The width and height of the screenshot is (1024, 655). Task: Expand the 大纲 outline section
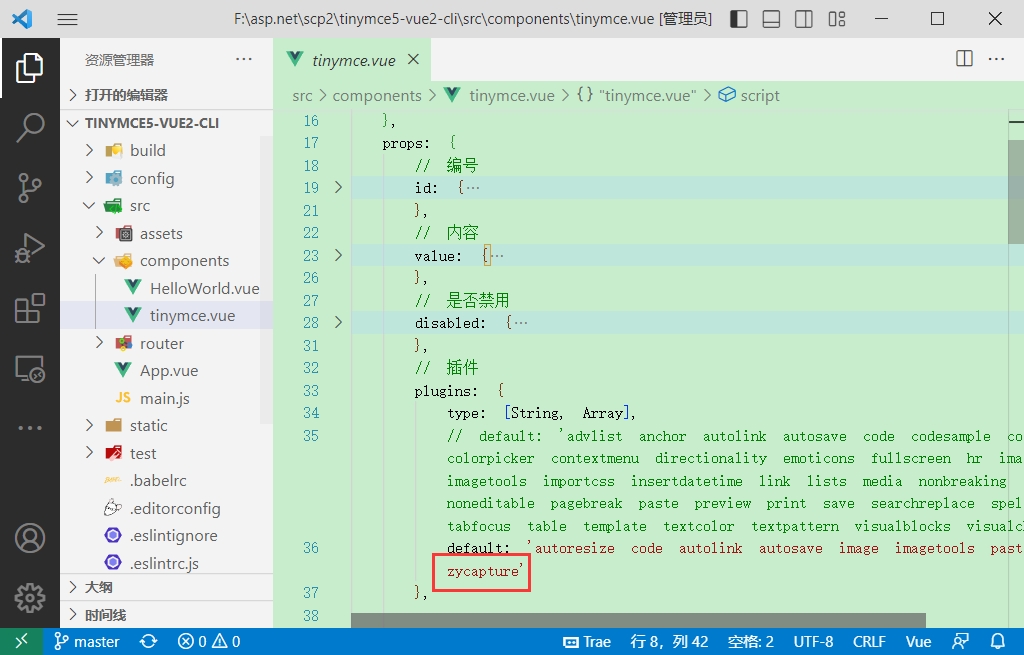tap(98, 587)
